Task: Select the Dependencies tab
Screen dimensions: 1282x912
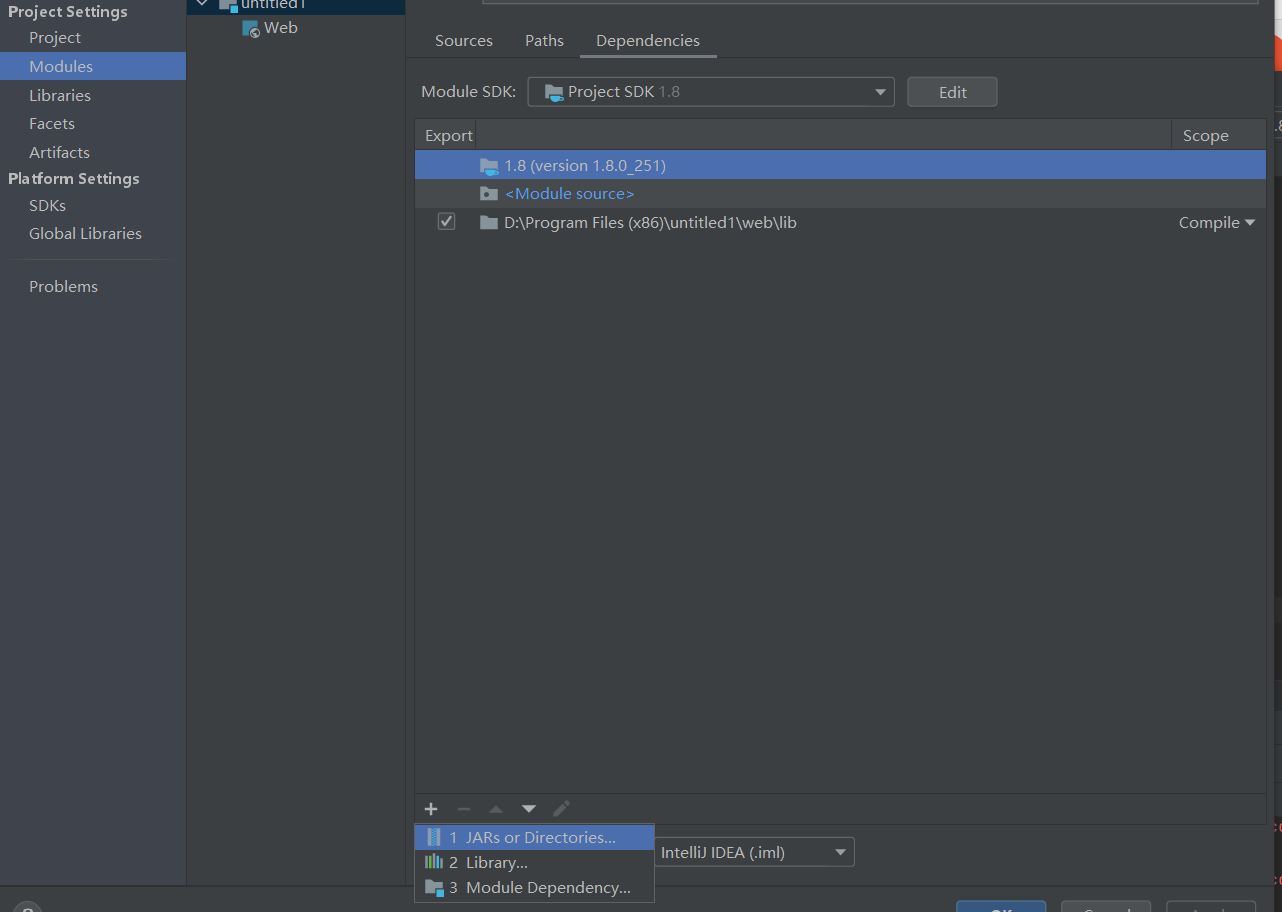Action: point(648,41)
